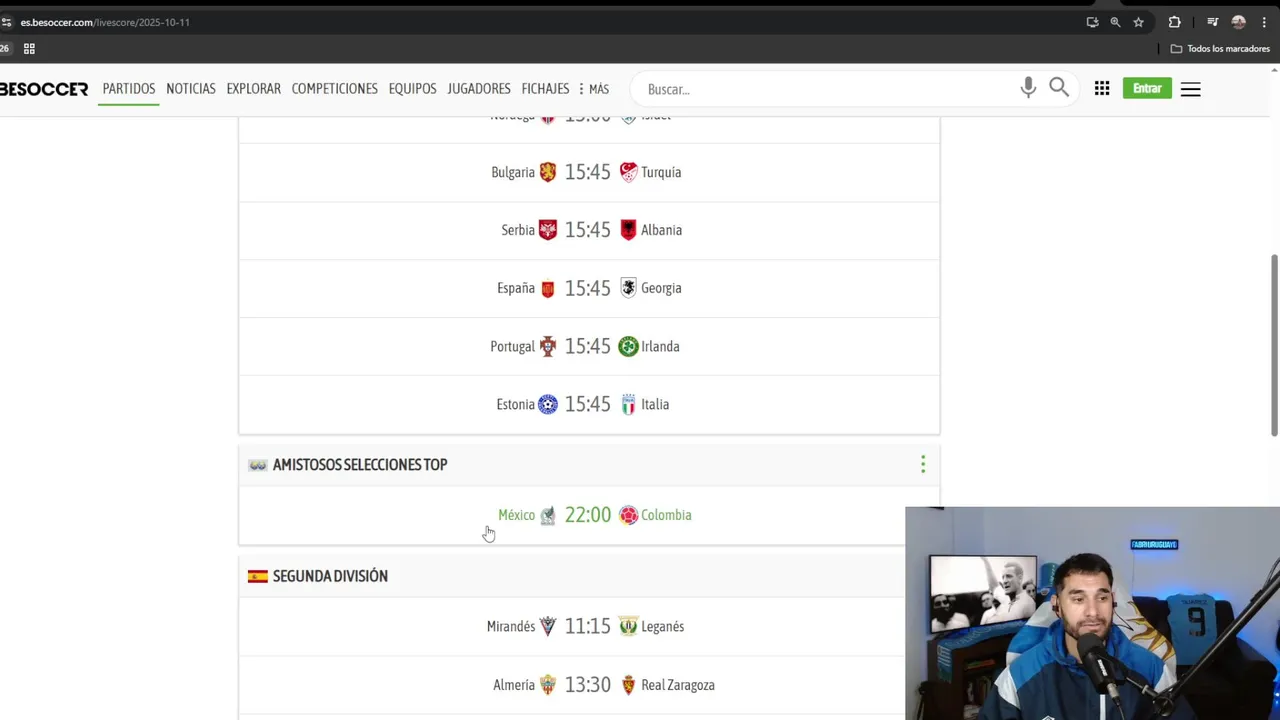This screenshot has height=720, width=1280.
Task: Open the Bulgaria vs Turquía match time
Action: (587, 172)
